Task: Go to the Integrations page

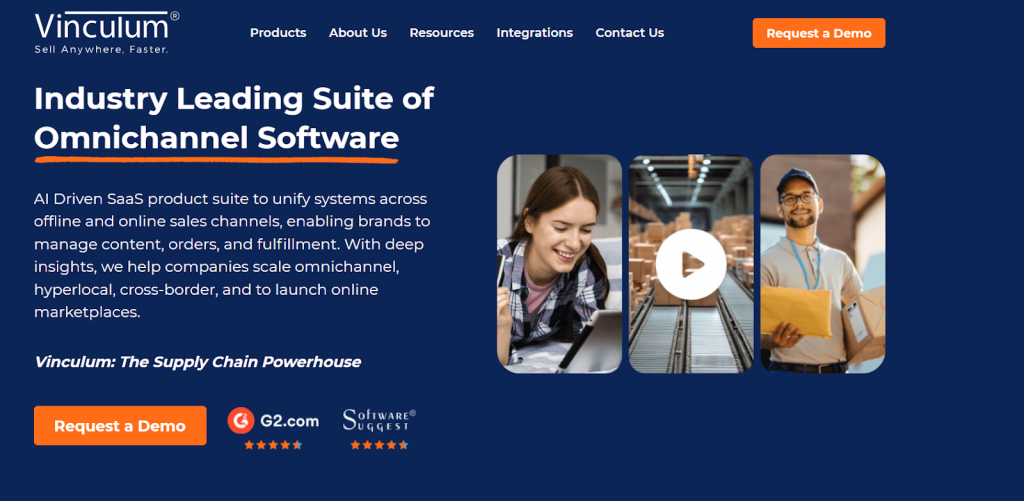Action: (534, 33)
